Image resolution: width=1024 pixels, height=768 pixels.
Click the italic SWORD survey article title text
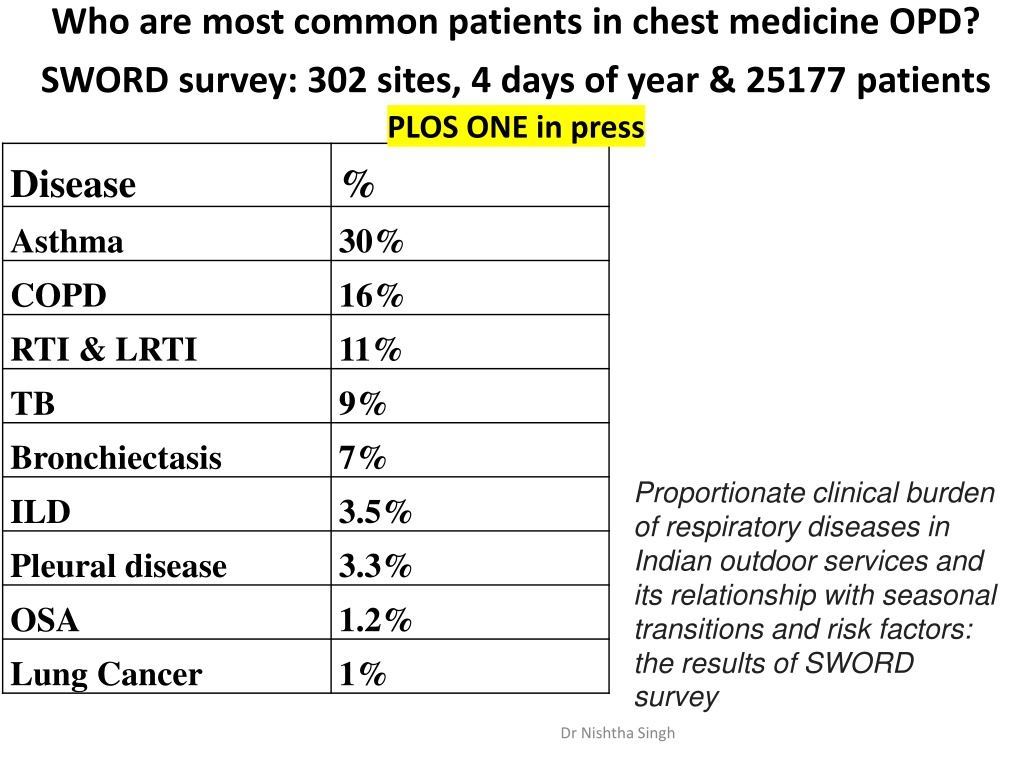816,594
